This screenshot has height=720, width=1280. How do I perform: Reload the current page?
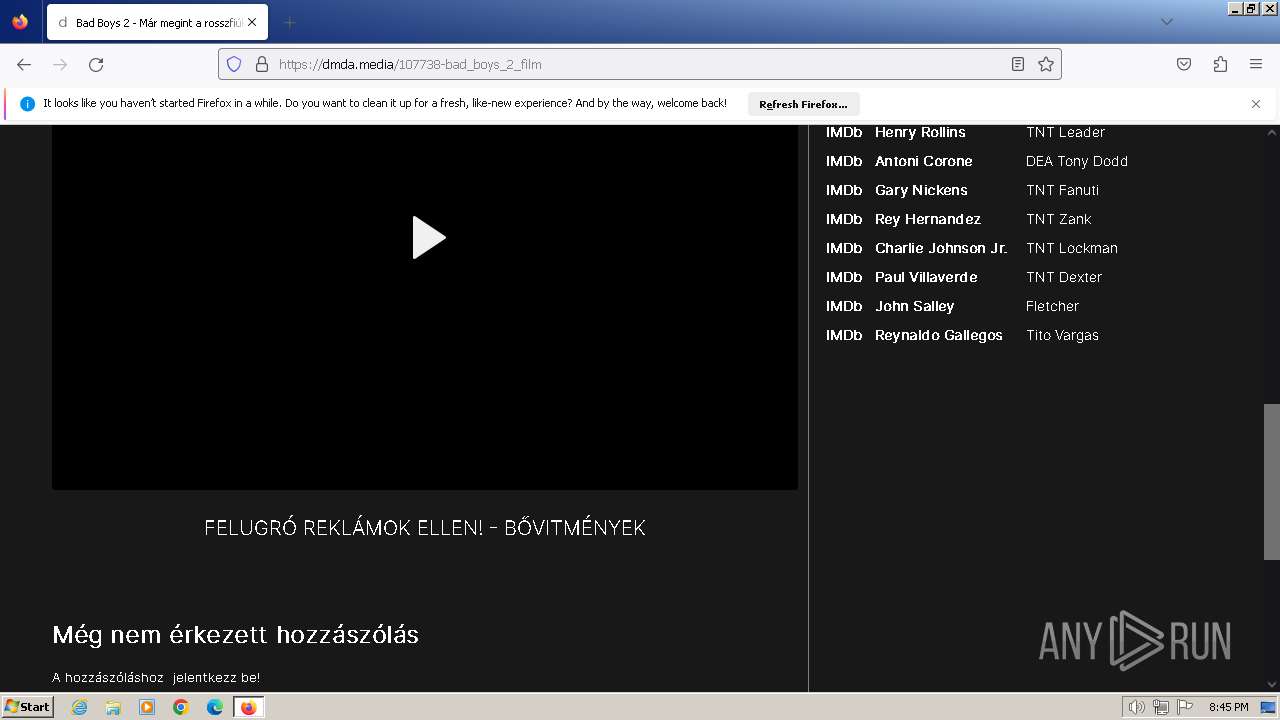(96, 64)
